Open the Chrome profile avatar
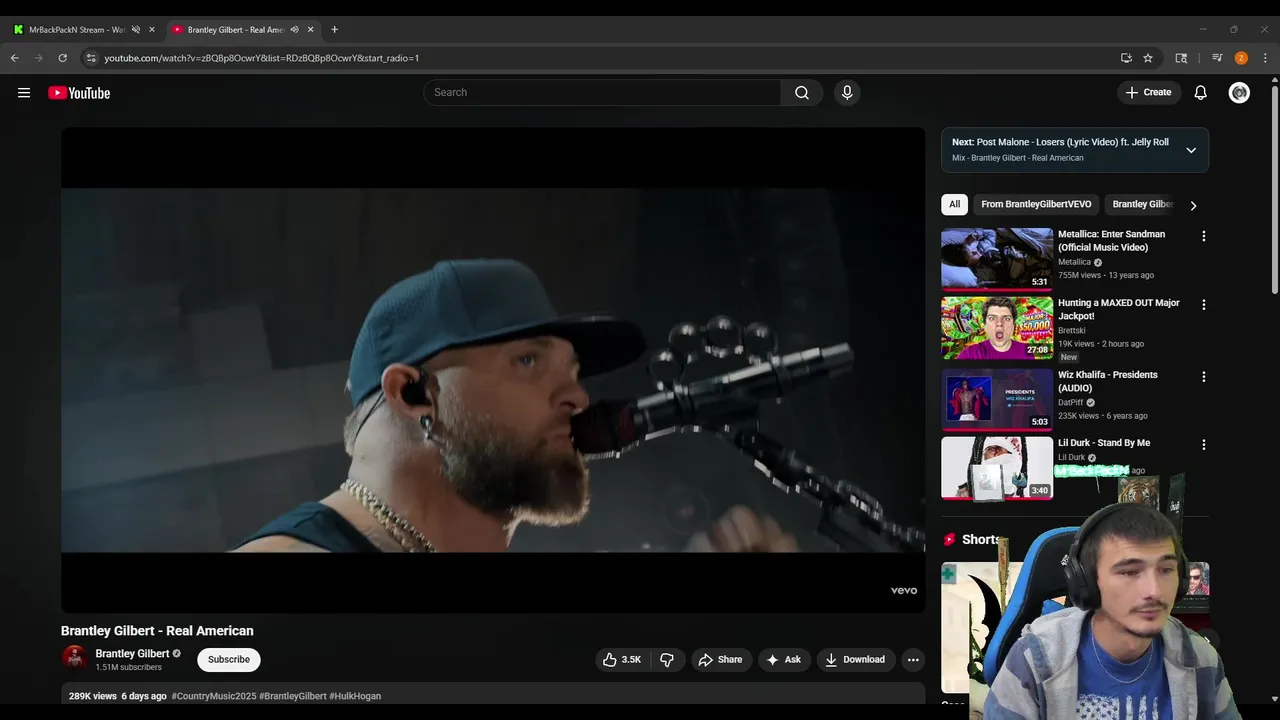This screenshot has width=1280, height=720. pos(1241,58)
